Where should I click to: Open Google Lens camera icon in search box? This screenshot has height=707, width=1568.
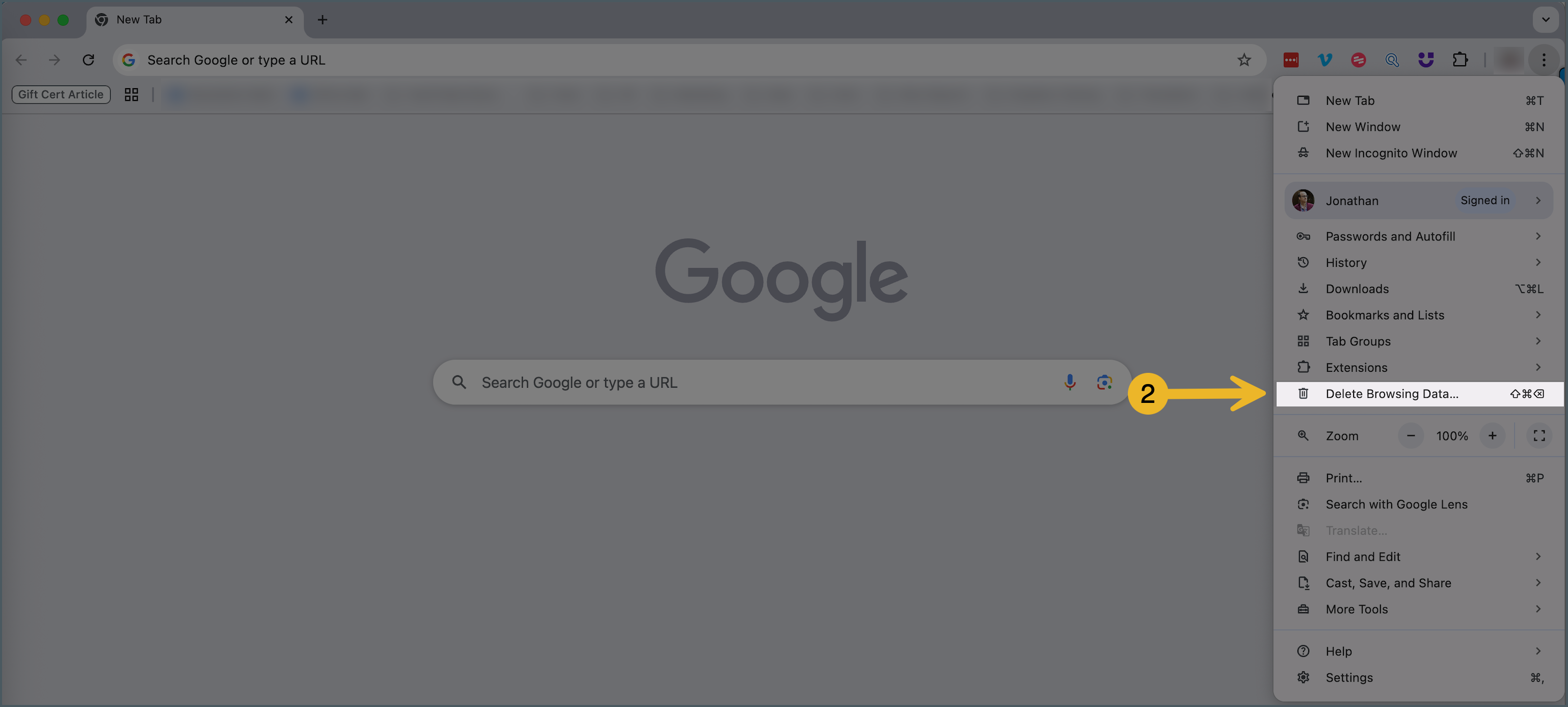[1104, 382]
